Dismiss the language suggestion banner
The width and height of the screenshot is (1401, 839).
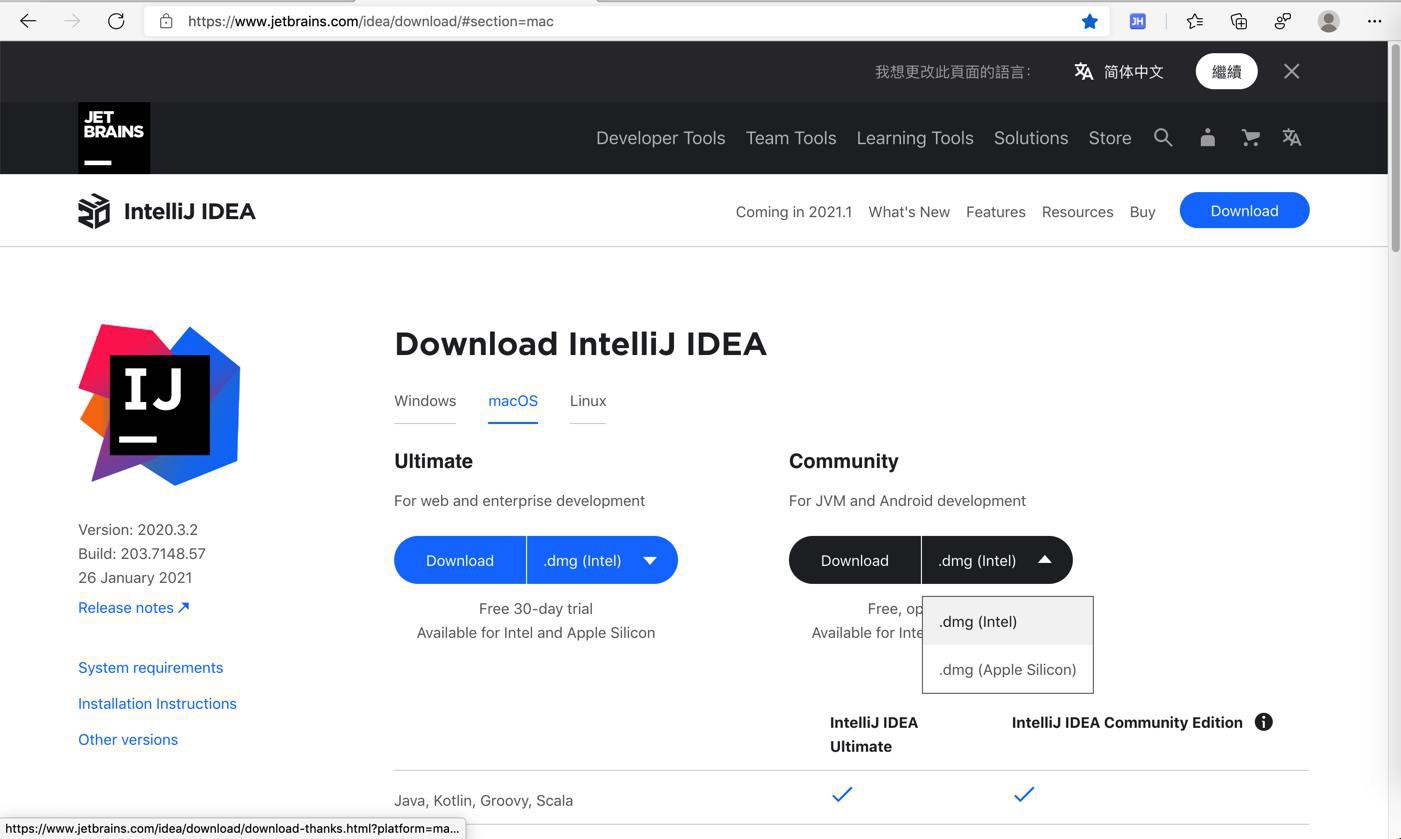click(x=1292, y=71)
